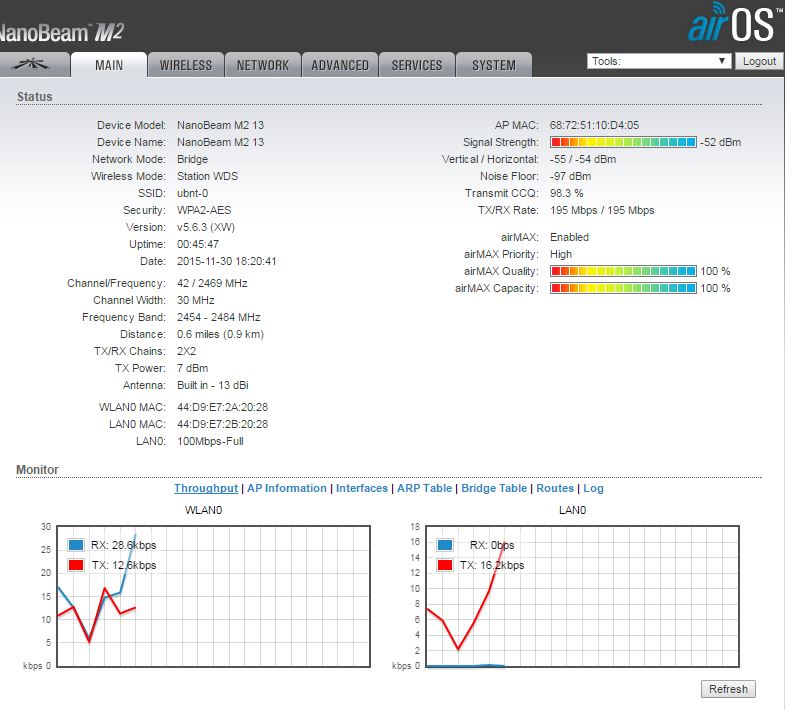The image size is (785, 710).
Task: Select the Frequency Band value 2454 - 2484 MHz
Action: tap(218, 317)
